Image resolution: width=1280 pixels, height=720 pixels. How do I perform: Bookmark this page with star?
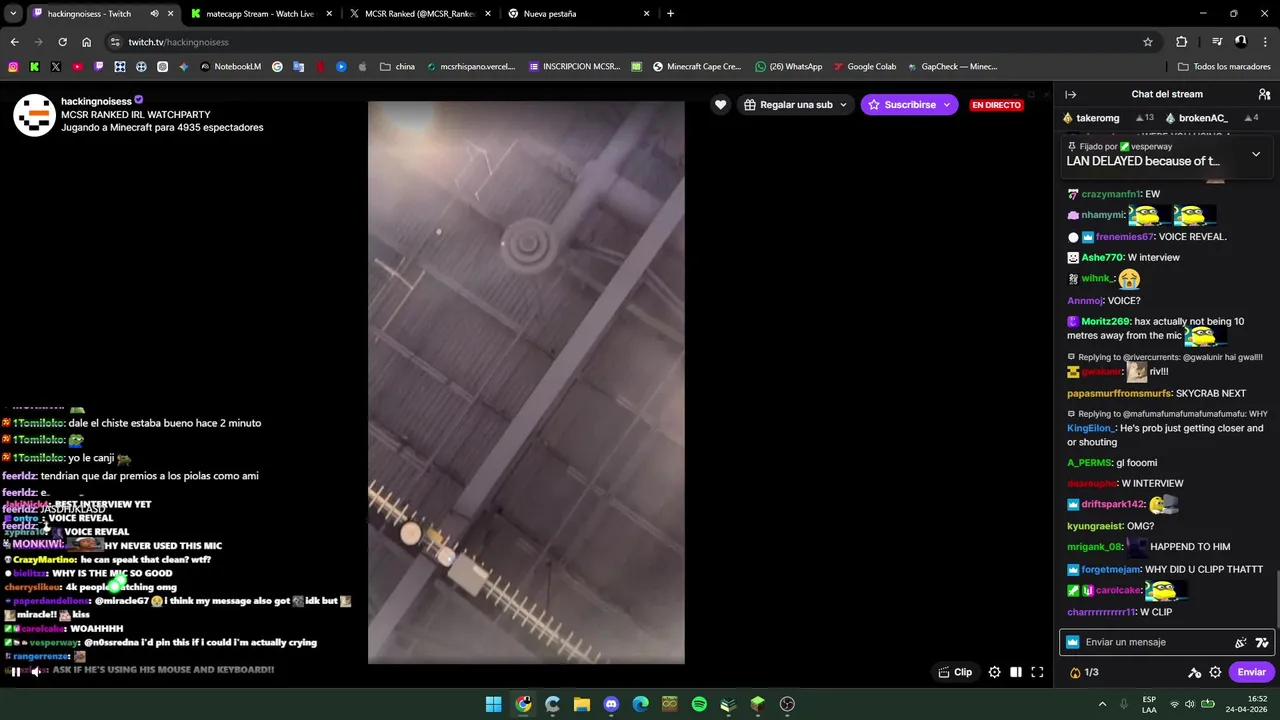point(1148,42)
